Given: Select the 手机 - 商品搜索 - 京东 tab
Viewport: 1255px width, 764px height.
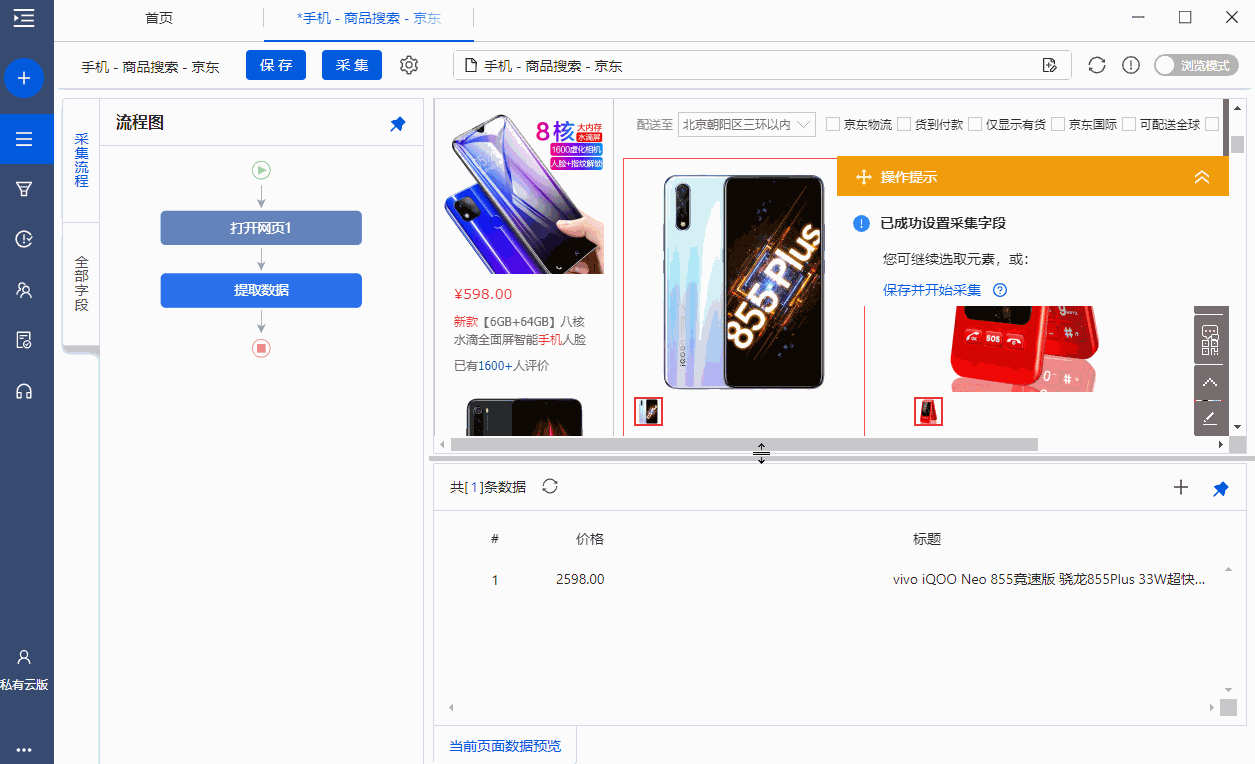Looking at the screenshot, I should (x=369, y=18).
